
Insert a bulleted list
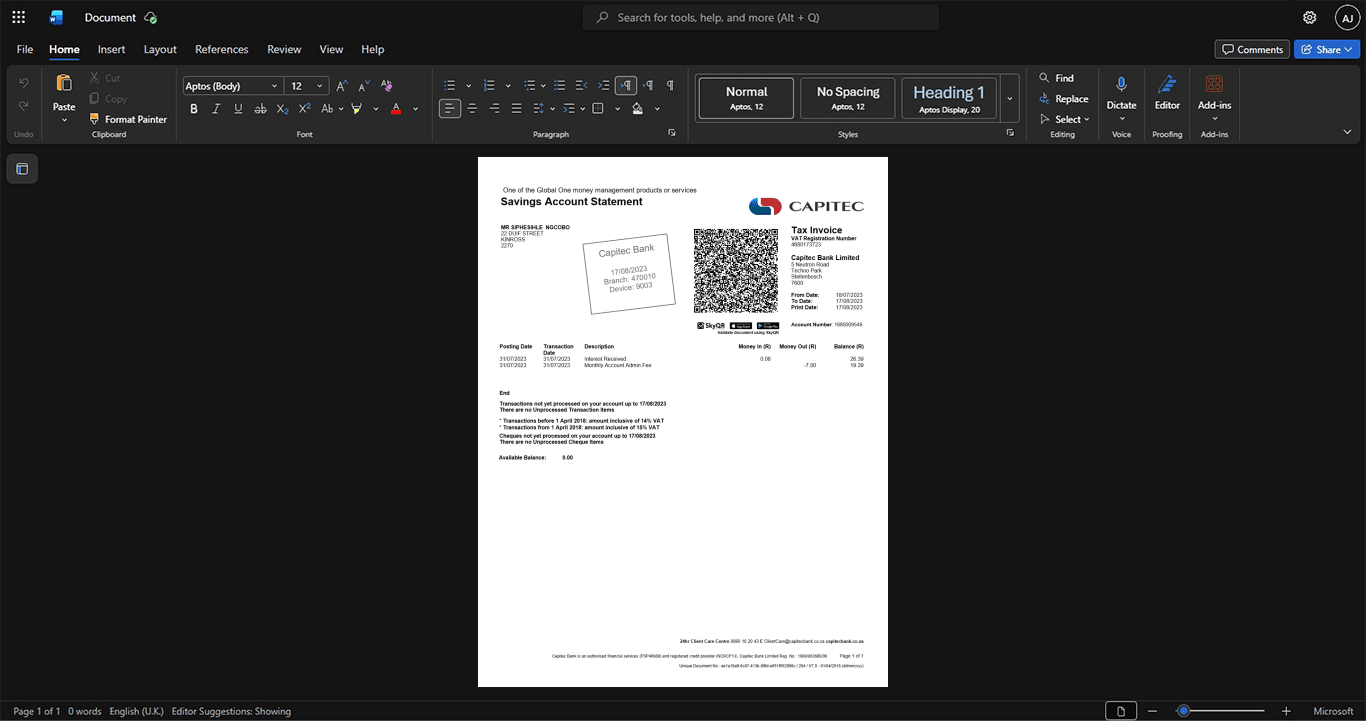[450, 86]
